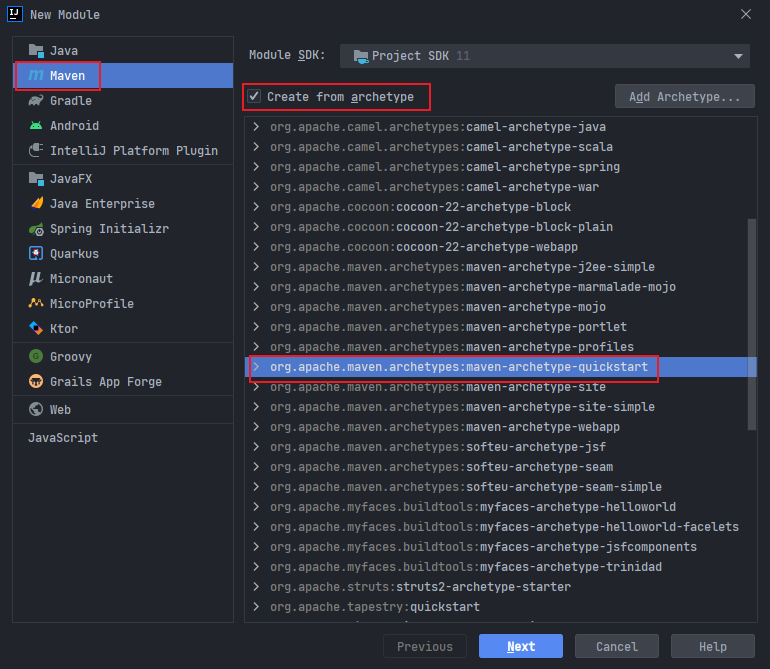Viewport: 770px width, 669px height.
Task: Select cocoon-22-archetype-webapp row
Action: point(500,247)
